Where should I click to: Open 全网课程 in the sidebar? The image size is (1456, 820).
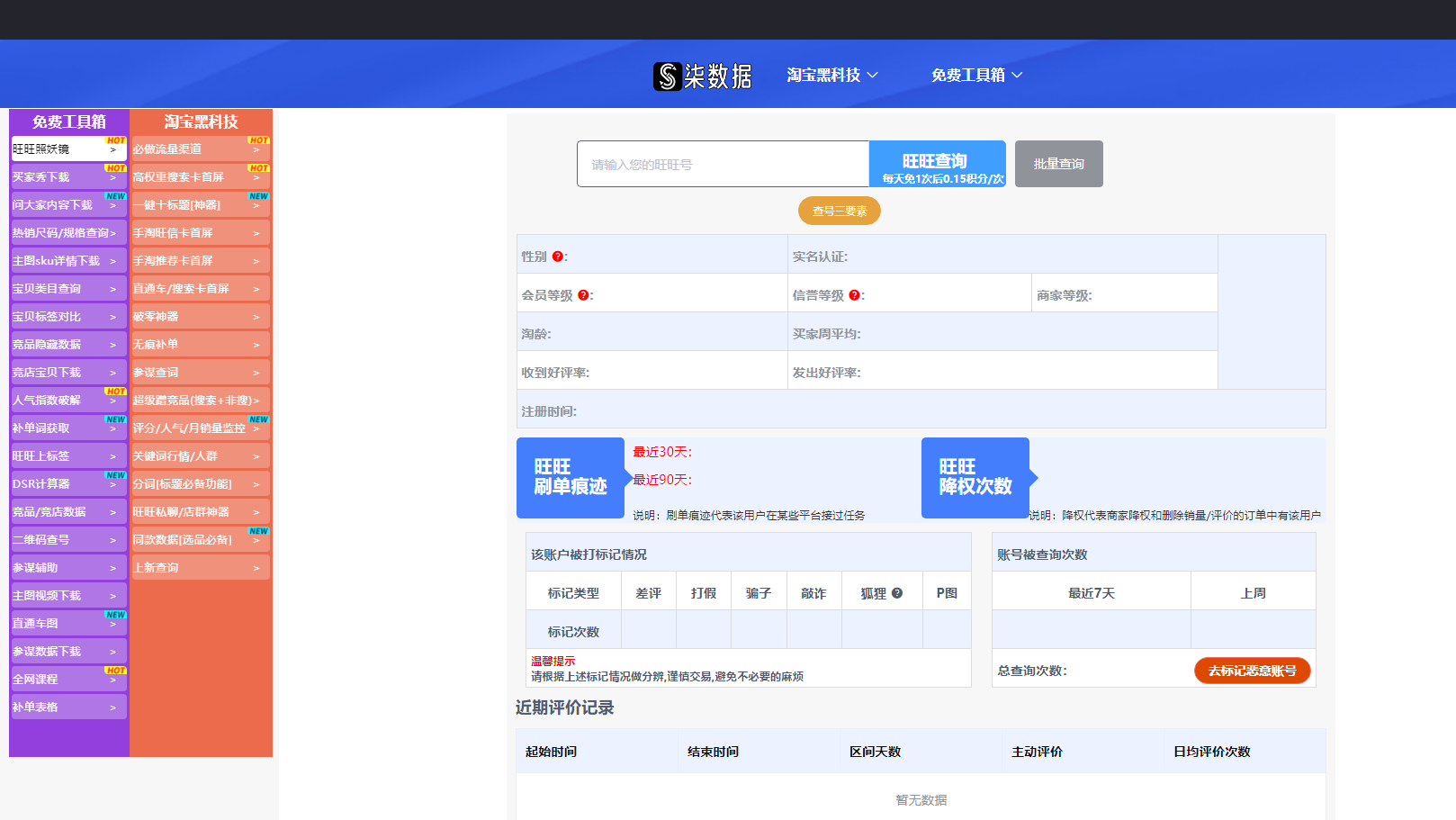tap(69, 679)
